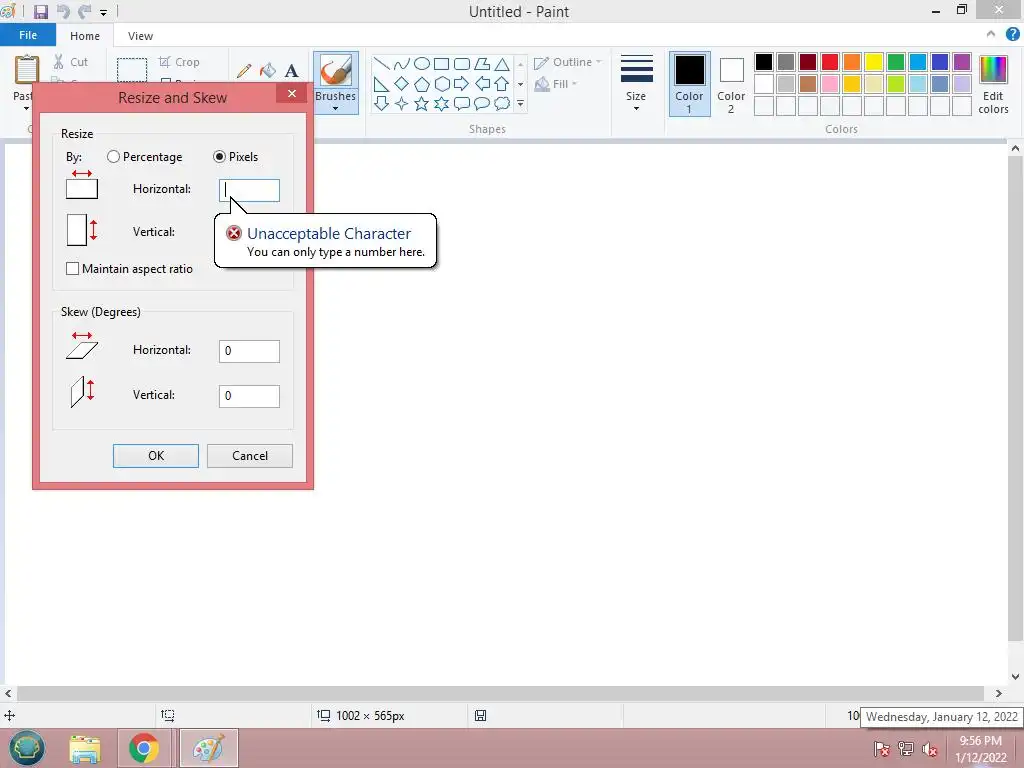
Task: Click the Save icon in quick access toolbar
Action: pyautogui.click(x=40, y=12)
